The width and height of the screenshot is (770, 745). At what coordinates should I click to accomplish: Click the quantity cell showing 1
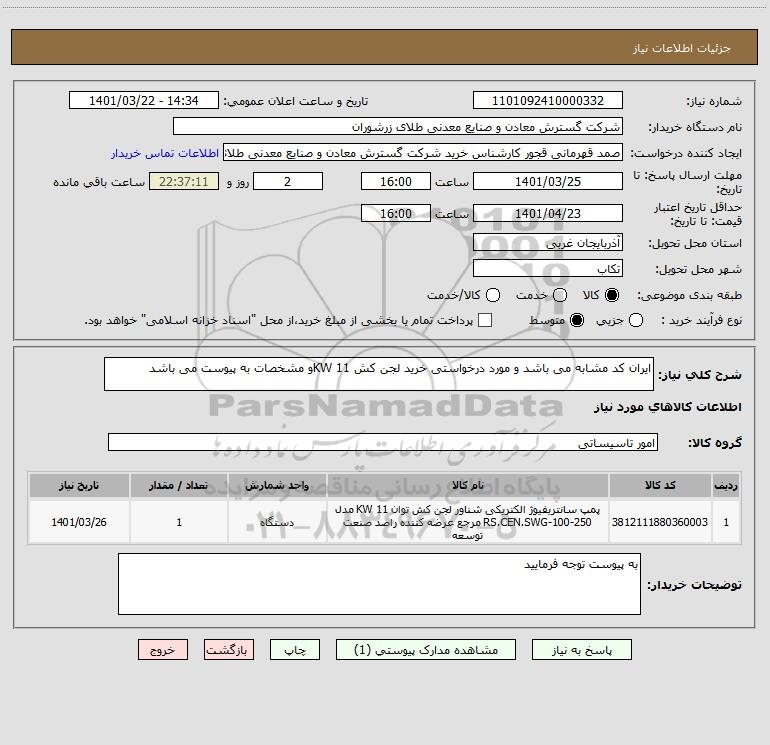click(179, 522)
